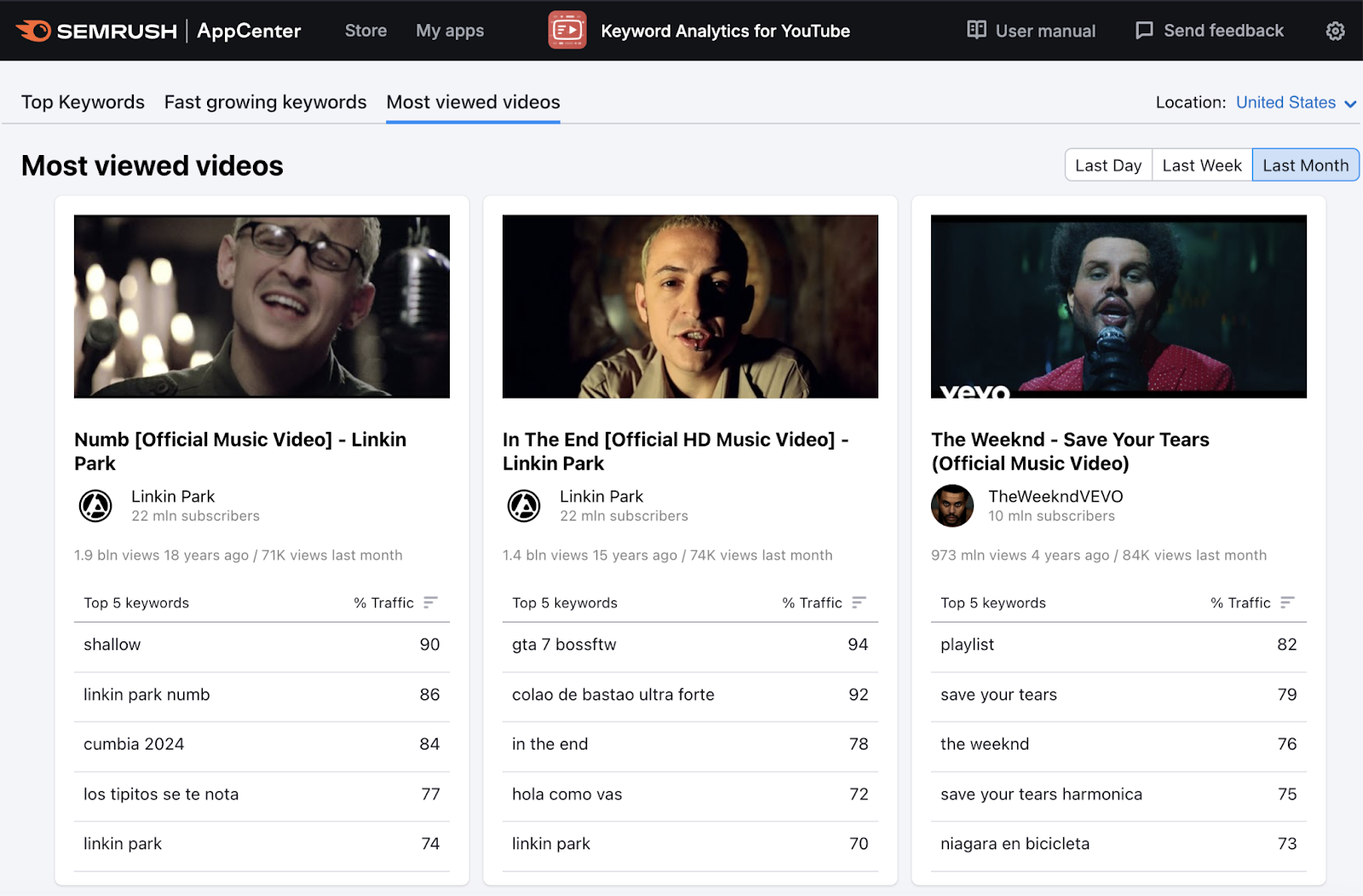Open the Fast growing keywords tab
The width and height of the screenshot is (1363, 896).
click(265, 102)
